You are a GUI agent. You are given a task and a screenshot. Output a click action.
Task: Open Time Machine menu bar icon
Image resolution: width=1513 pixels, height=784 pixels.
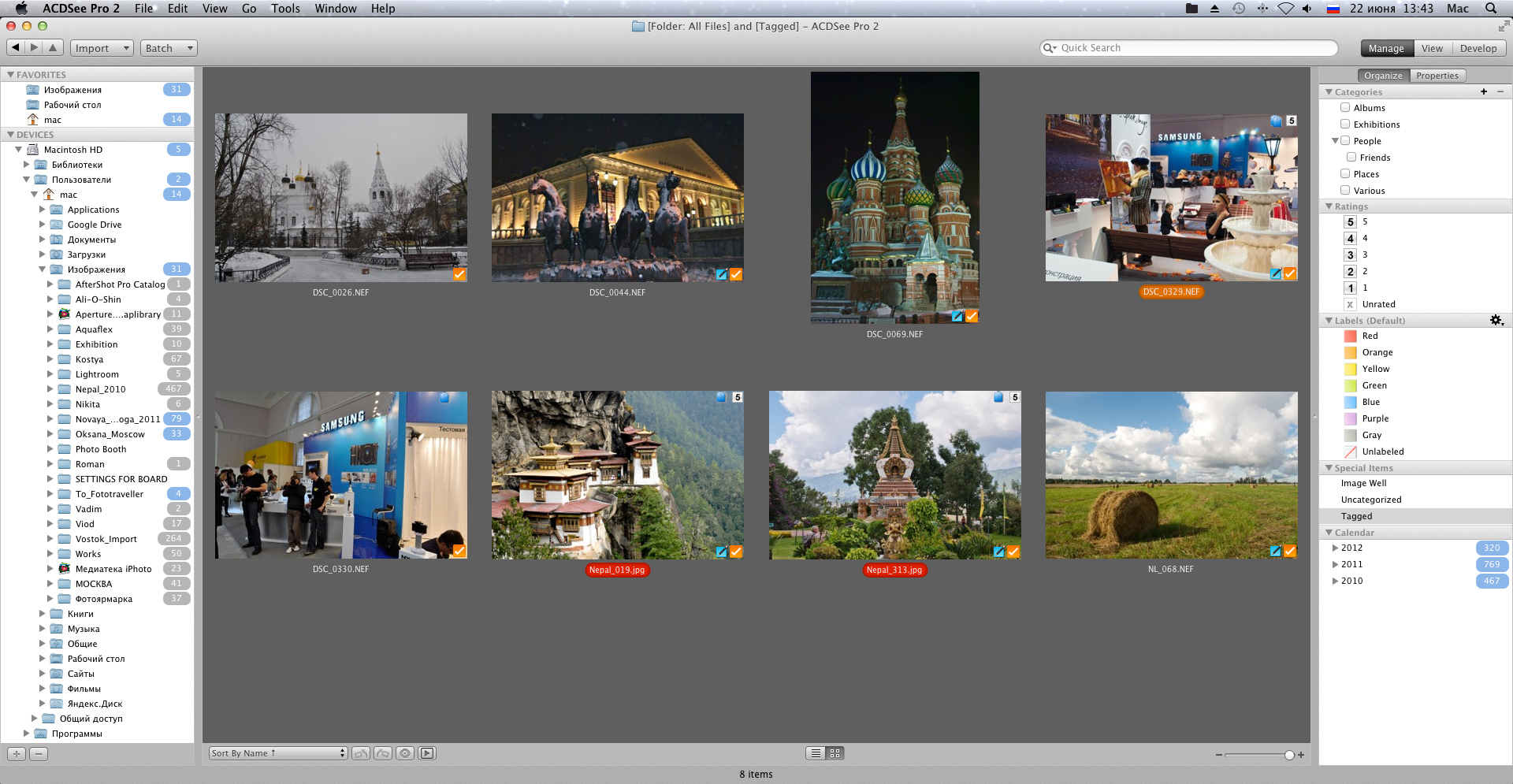coord(1239,8)
